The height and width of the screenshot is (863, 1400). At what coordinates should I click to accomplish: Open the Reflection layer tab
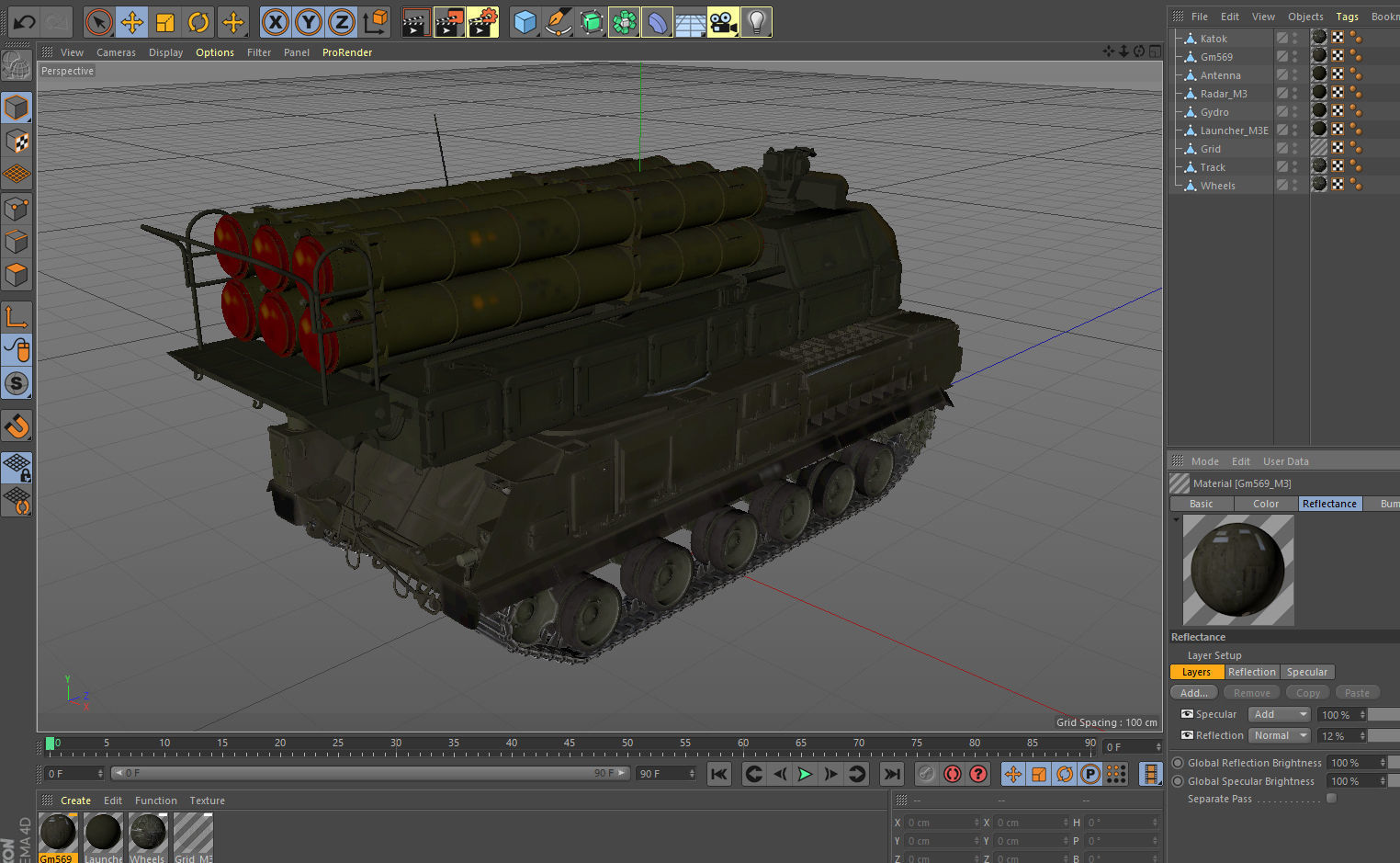point(1251,672)
